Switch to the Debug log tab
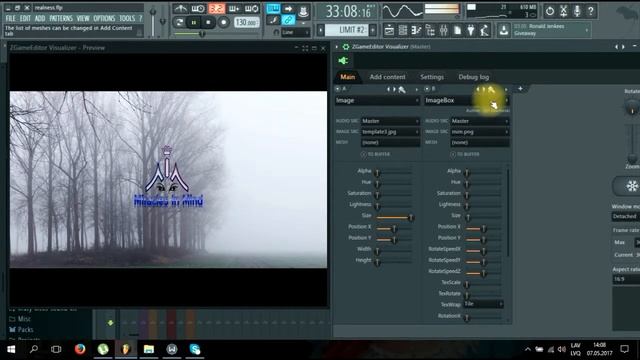 tap(473, 77)
